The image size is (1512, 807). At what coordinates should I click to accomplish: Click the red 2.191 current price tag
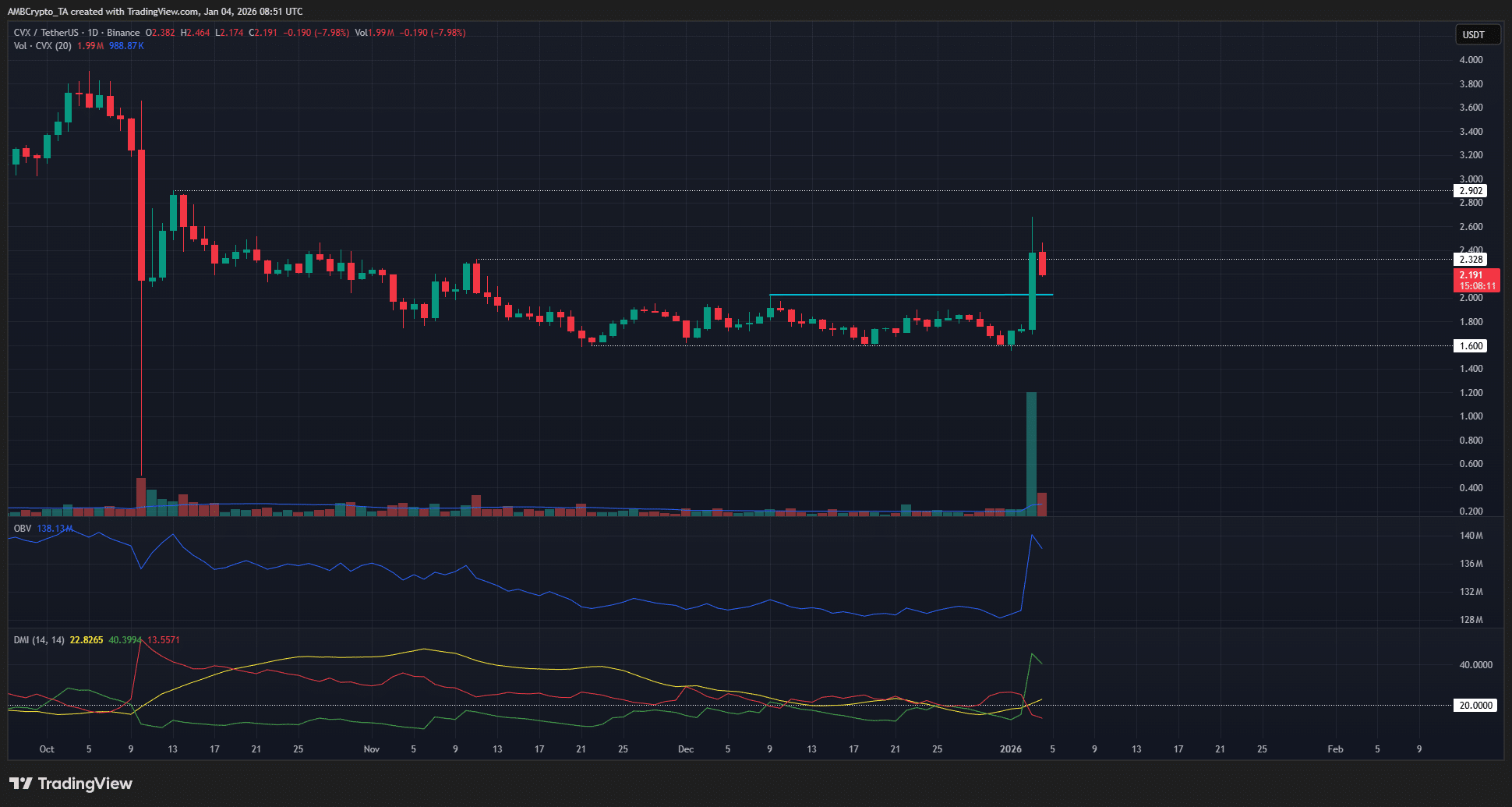(x=1477, y=280)
